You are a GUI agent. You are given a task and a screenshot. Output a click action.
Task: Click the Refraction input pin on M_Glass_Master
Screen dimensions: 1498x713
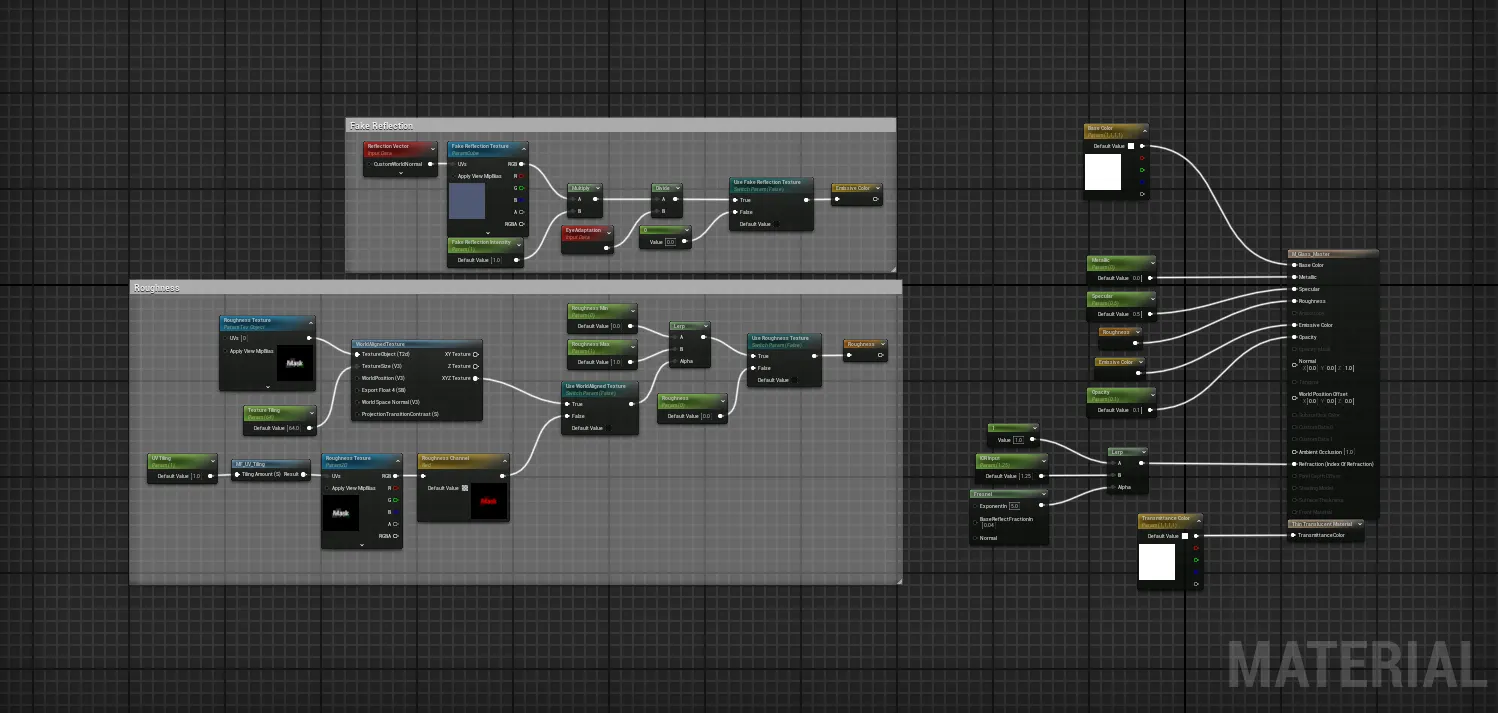pyautogui.click(x=1295, y=464)
